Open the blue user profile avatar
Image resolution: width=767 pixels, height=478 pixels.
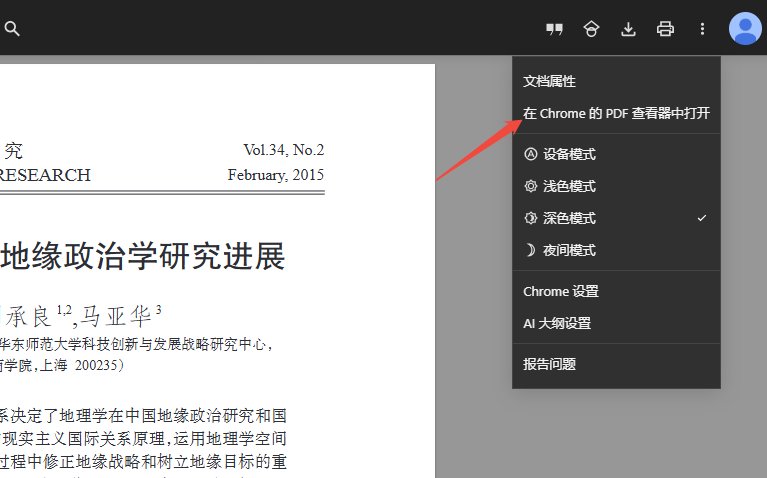point(745,28)
